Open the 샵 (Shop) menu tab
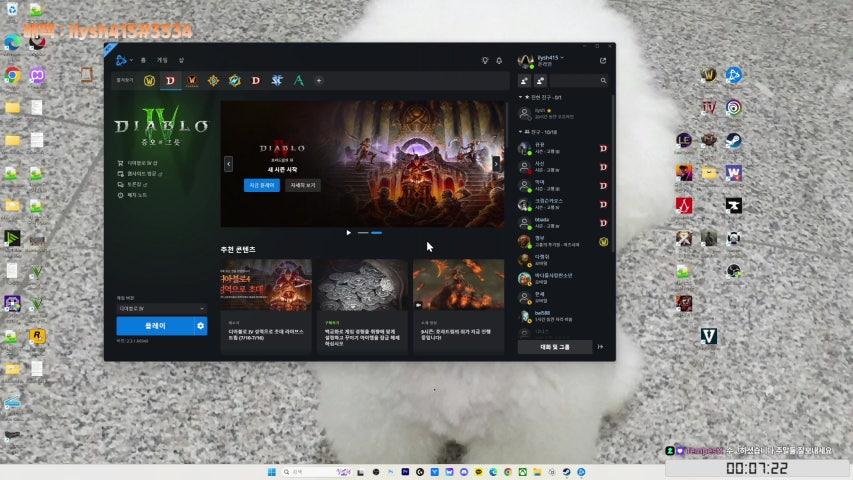 [181, 60]
